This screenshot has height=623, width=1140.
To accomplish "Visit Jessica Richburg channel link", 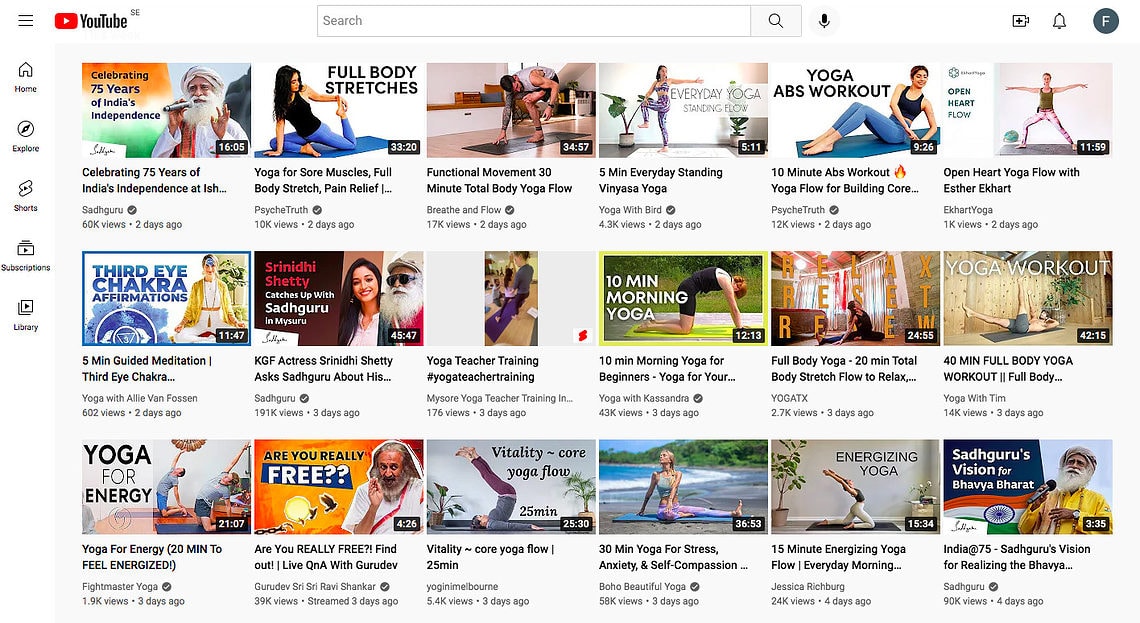I will pyautogui.click(x=808, y=587).
